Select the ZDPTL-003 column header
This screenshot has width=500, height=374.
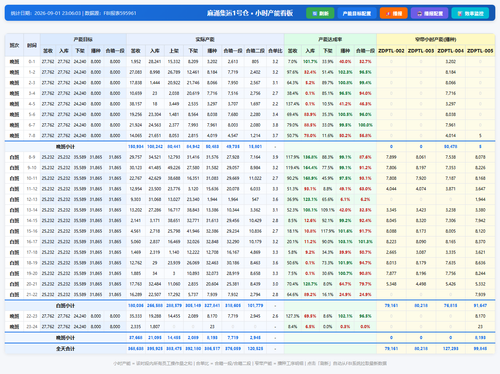[x=421, y=51]
